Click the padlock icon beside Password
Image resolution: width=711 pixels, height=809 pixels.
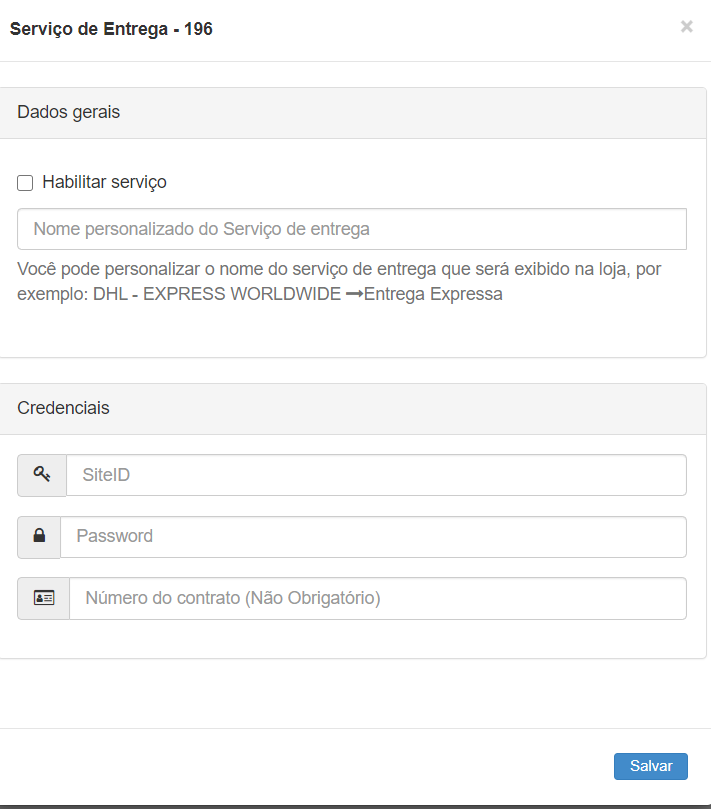point(39,536)
